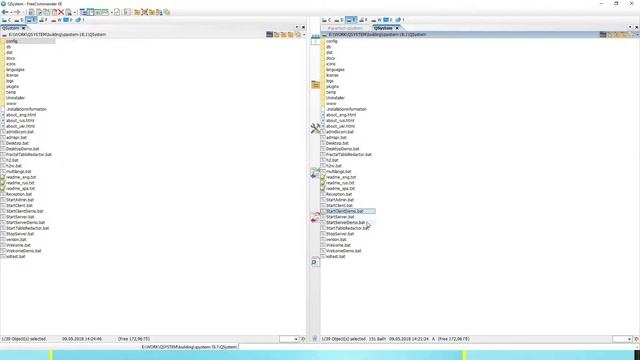Click the tools icon on the middle splitter bar
The height and width of the screenshot is (360, 640).
click(315, 129)
